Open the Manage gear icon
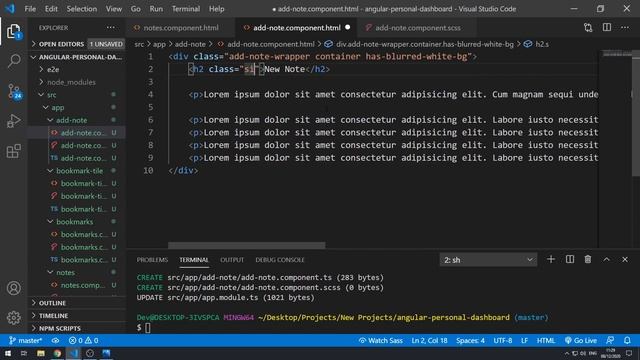 (13, 318)
